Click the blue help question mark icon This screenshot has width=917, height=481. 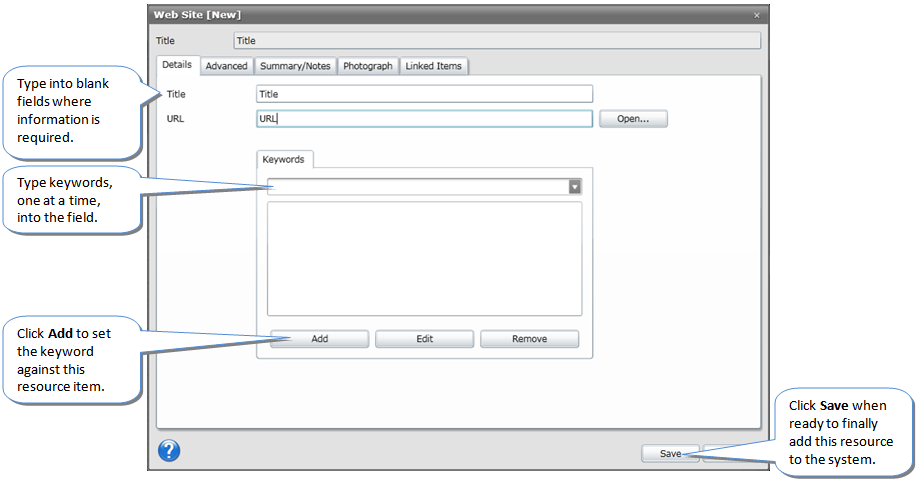tap(169, 451)
